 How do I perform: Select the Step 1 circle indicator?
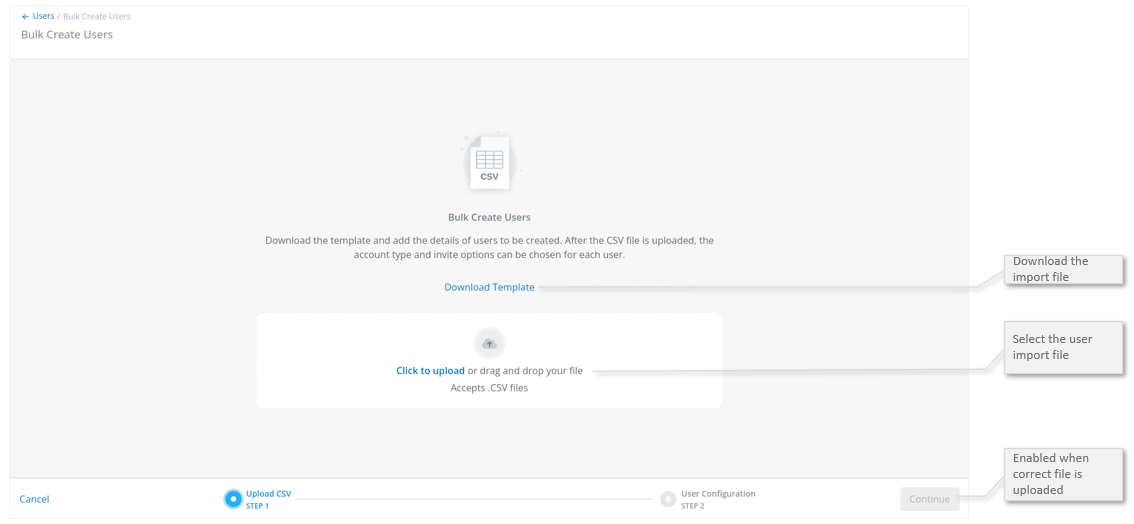233,499
